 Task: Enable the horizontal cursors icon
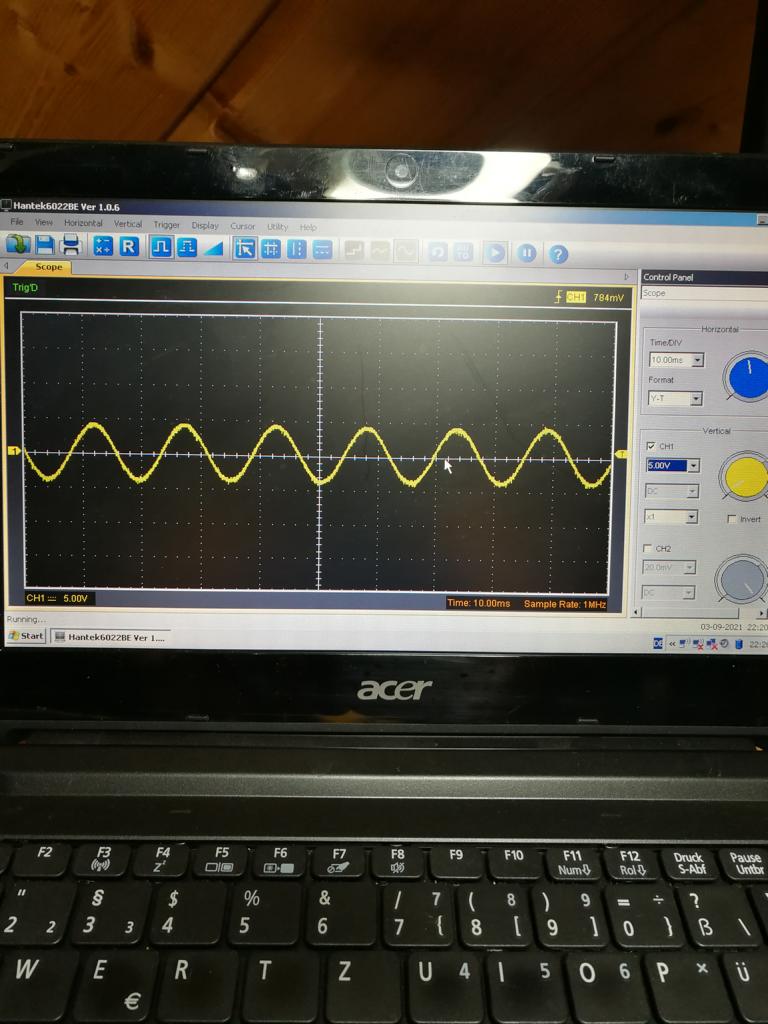323,250
